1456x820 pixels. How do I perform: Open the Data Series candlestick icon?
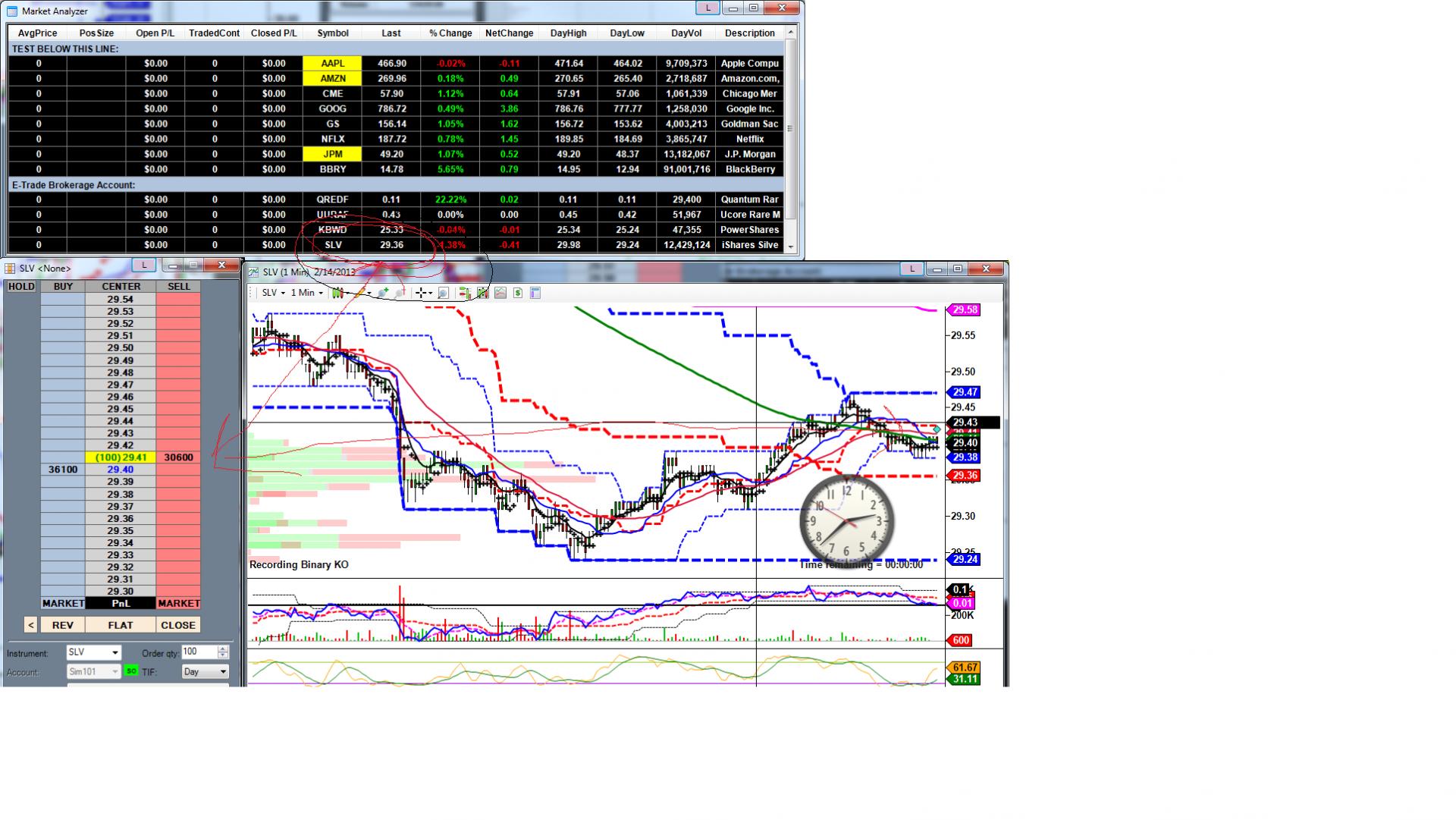(482, 293)
